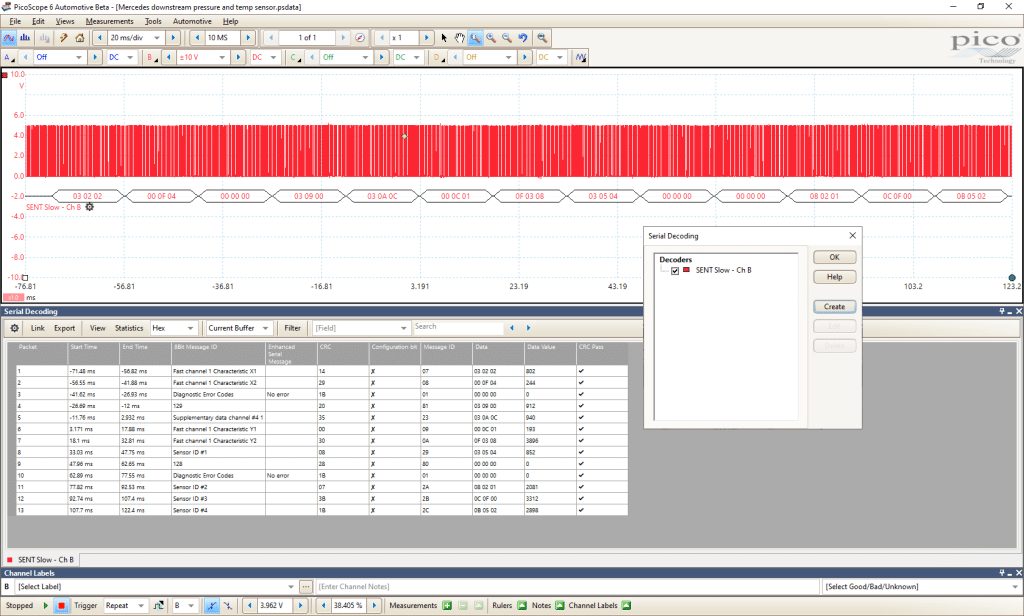Go to previous search result arrow
This screenshot has width=1024, height=616.
[511, 328]
